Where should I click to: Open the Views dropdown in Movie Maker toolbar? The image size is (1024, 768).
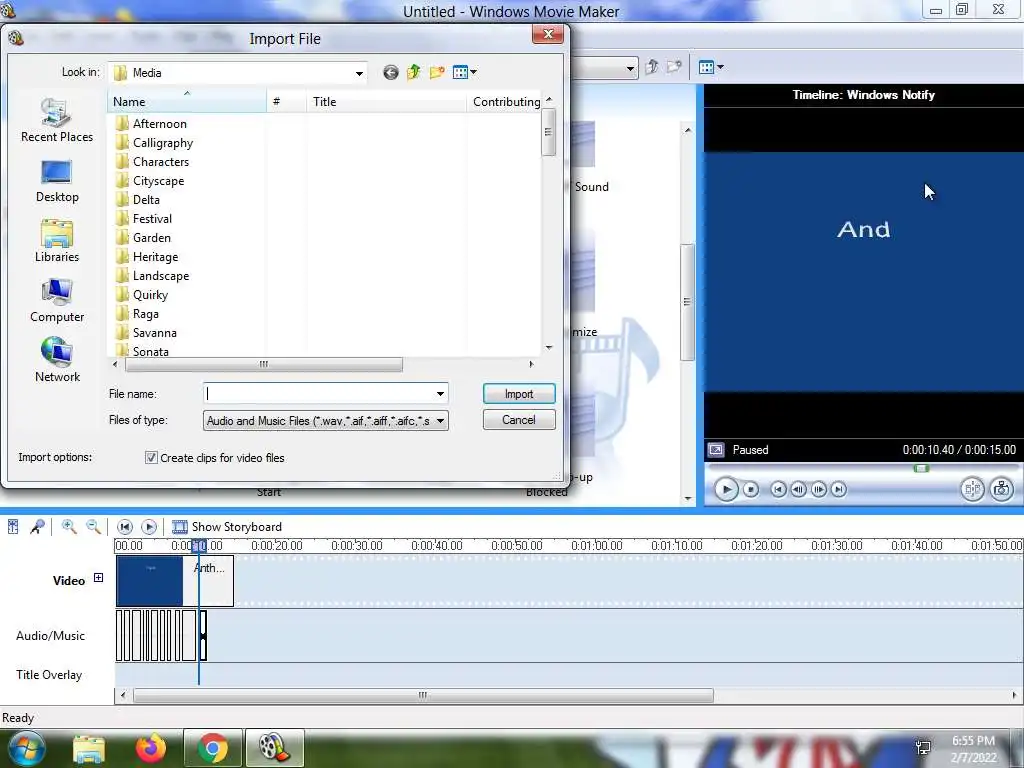coord(711,67)
